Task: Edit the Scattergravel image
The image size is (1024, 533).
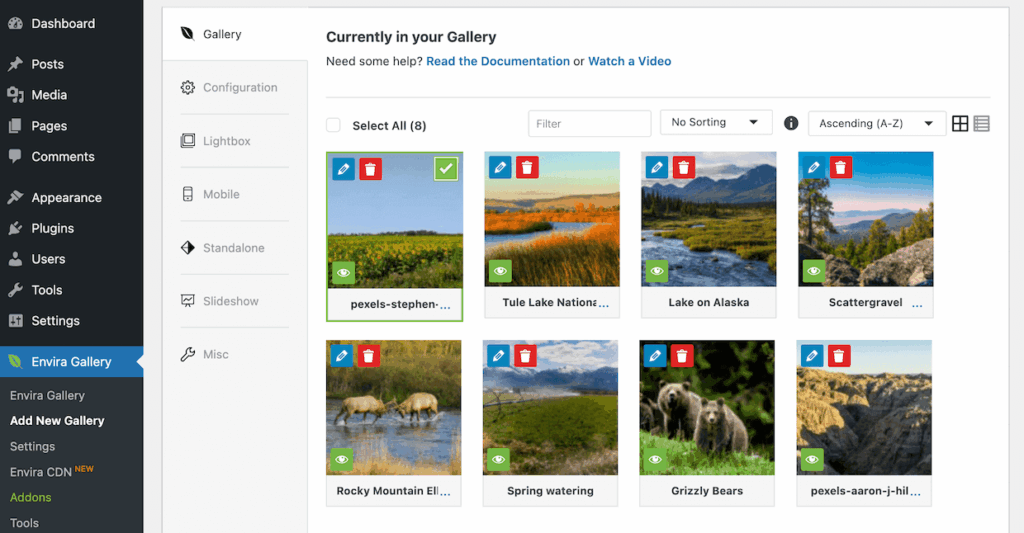Action: pos(814,168)
